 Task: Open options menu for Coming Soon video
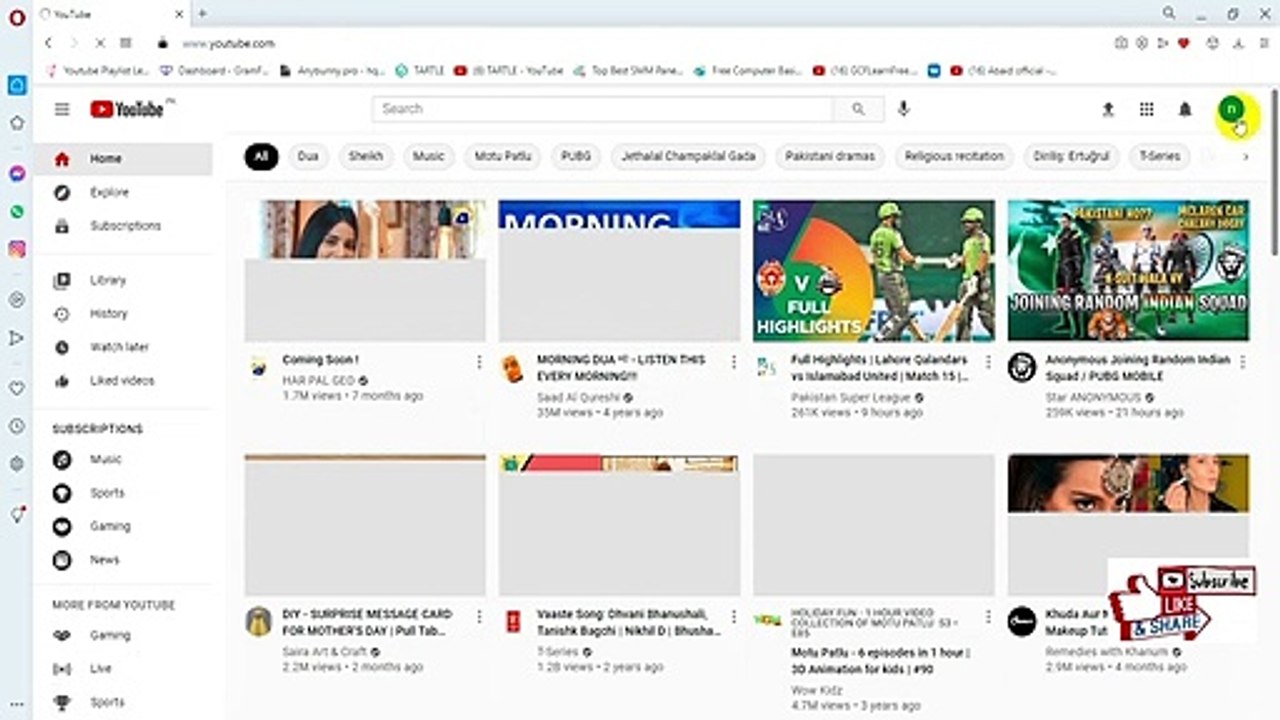tap(479, 362)
